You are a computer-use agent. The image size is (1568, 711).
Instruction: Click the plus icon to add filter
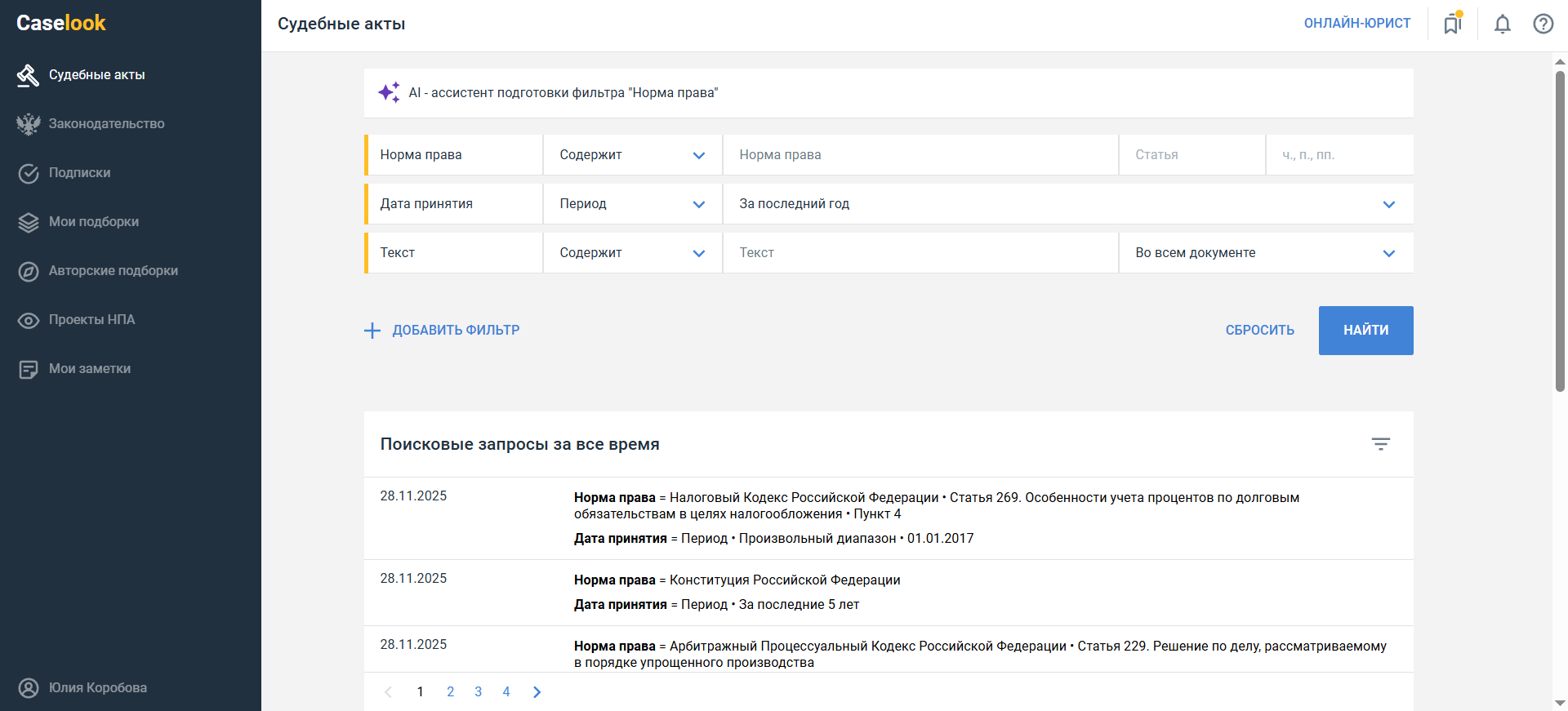(372, 331)
